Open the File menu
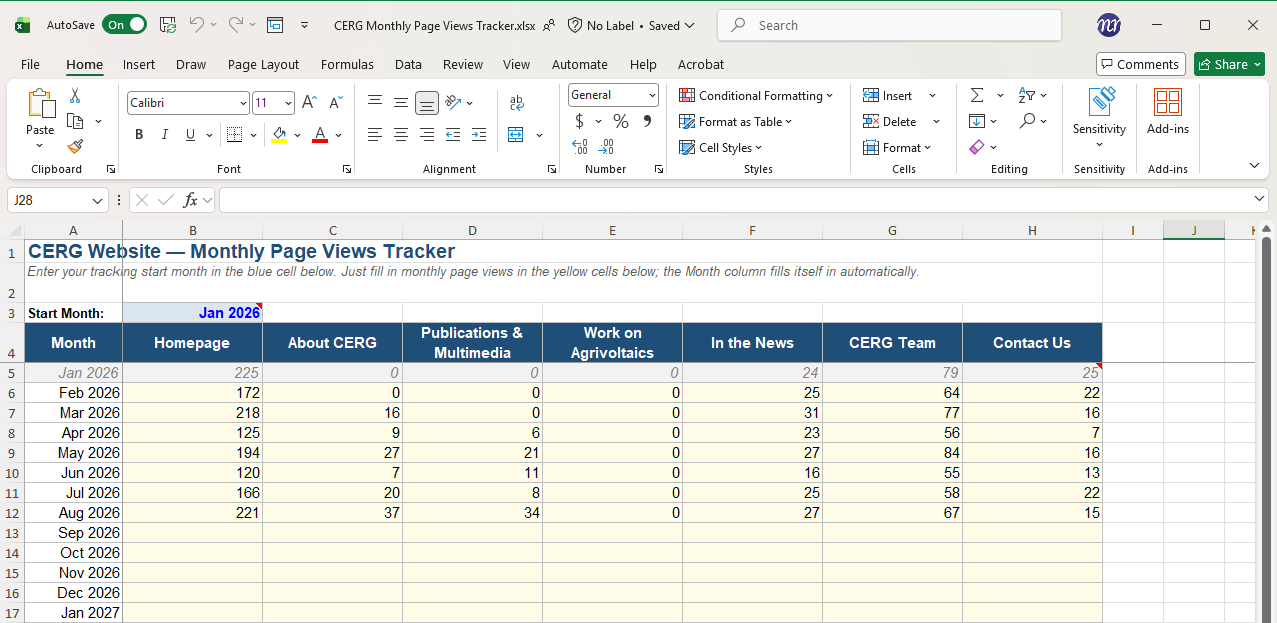This screenshot has height=623, width=1277. [30, 64]
